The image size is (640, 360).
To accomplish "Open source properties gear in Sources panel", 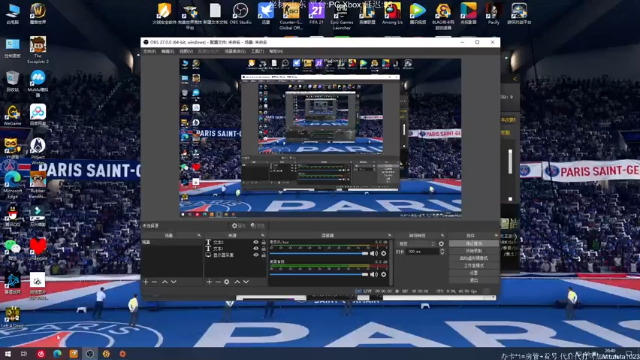I will [227, 282].
